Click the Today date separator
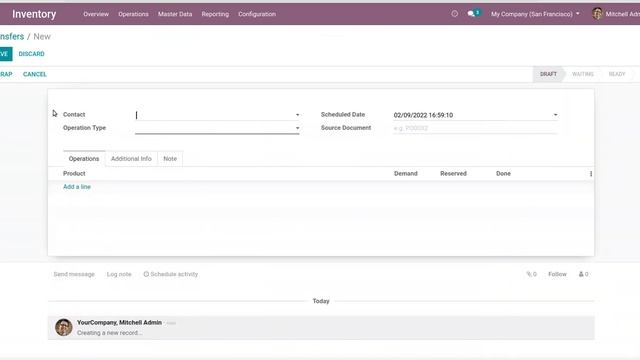Image resolution: width=640 pixels, height=360 pixels. click(321, 301)
